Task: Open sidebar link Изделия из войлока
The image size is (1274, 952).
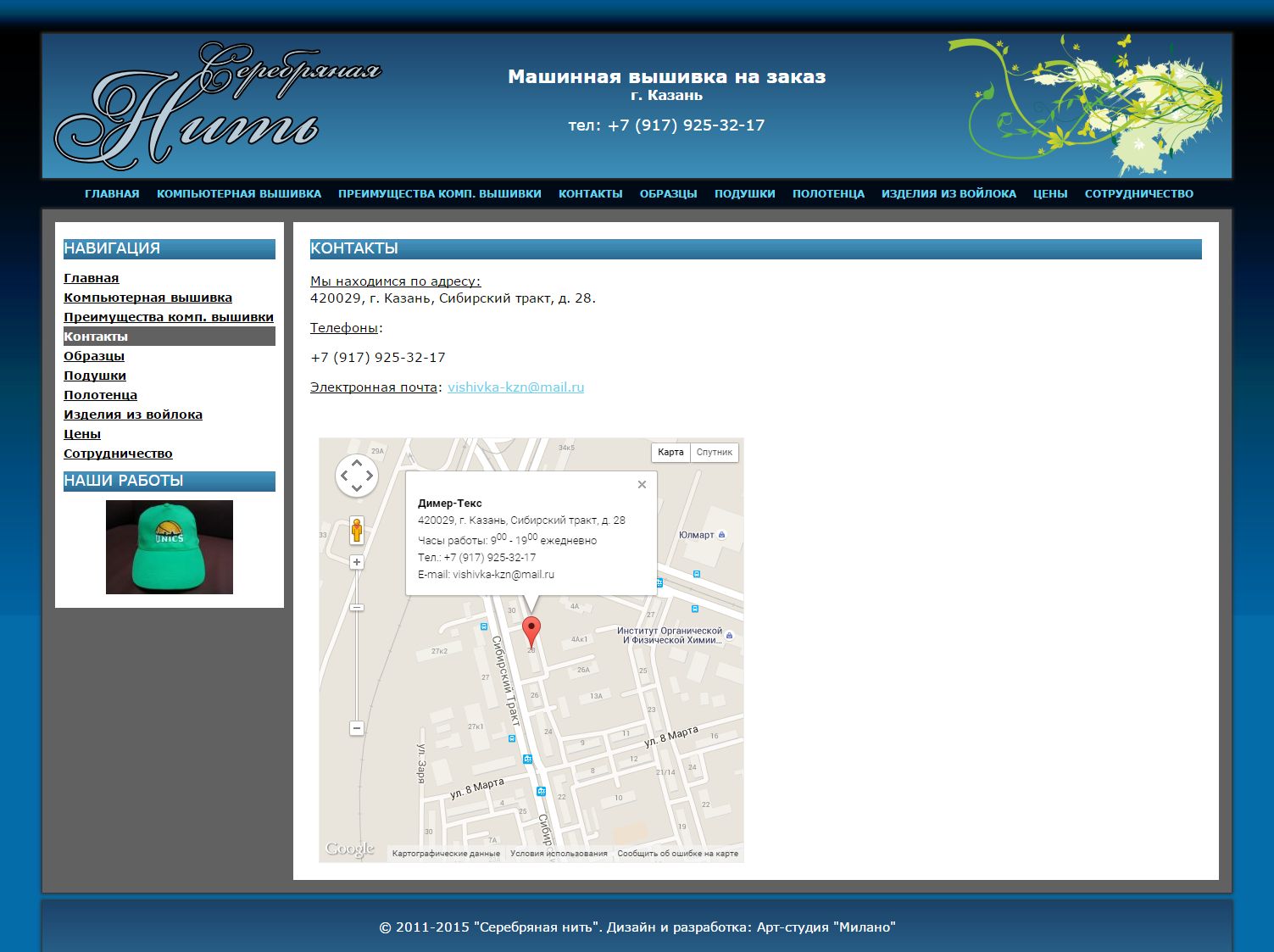Action: 133,415
